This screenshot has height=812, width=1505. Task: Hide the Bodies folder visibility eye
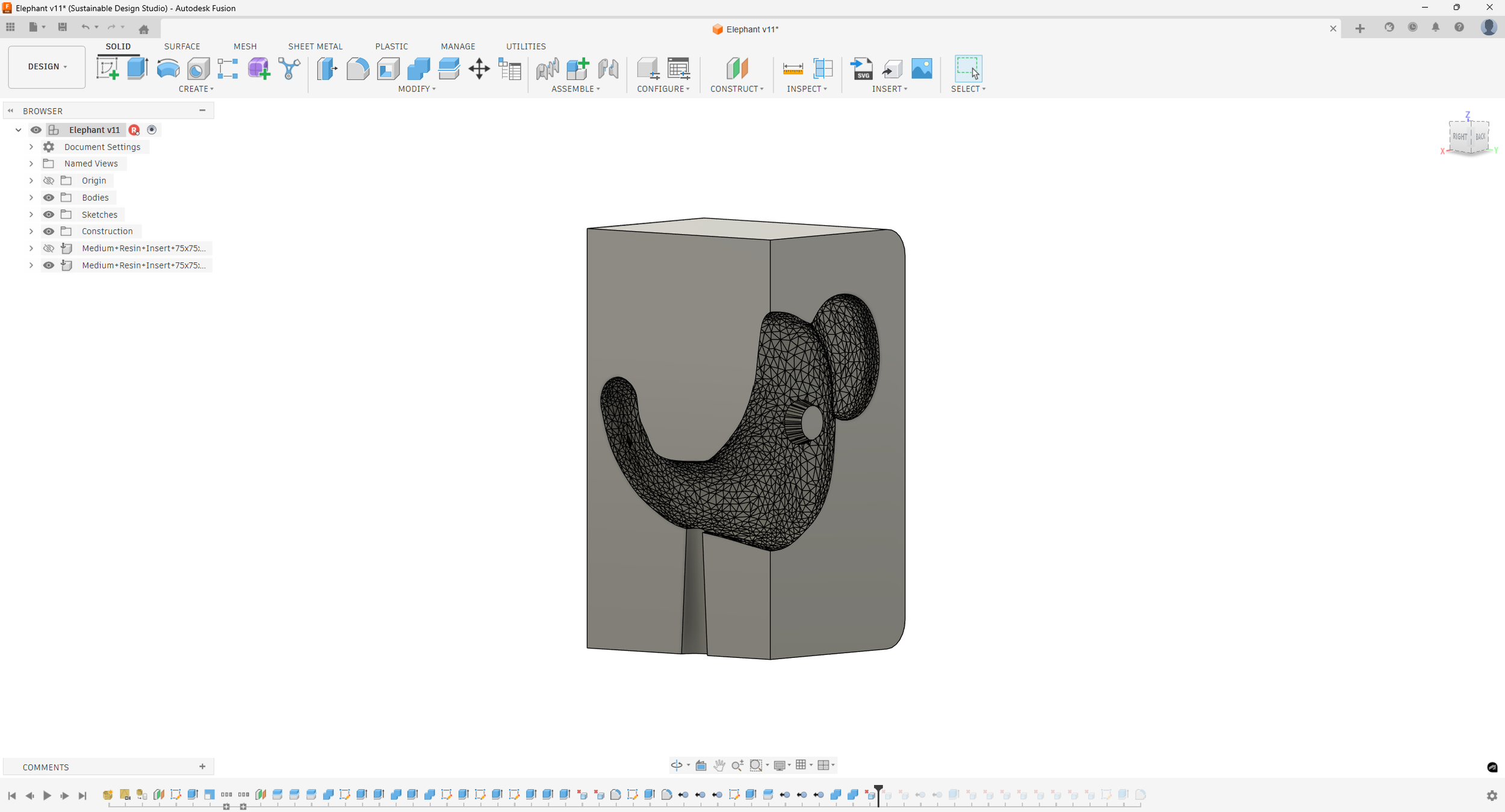pyautogui.click(x=49, y=197)
